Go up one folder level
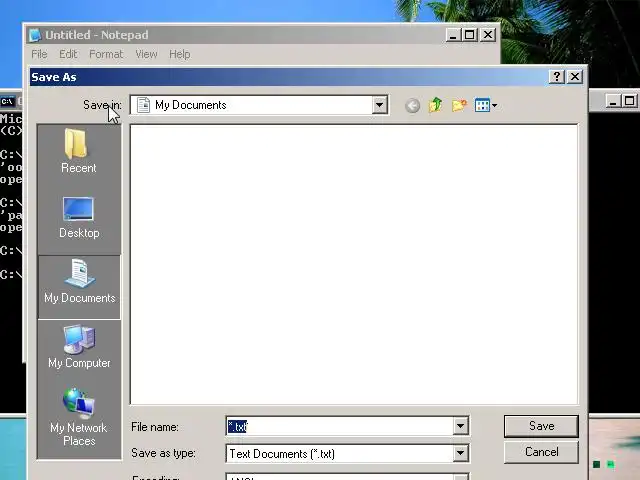 click(436, 105)
